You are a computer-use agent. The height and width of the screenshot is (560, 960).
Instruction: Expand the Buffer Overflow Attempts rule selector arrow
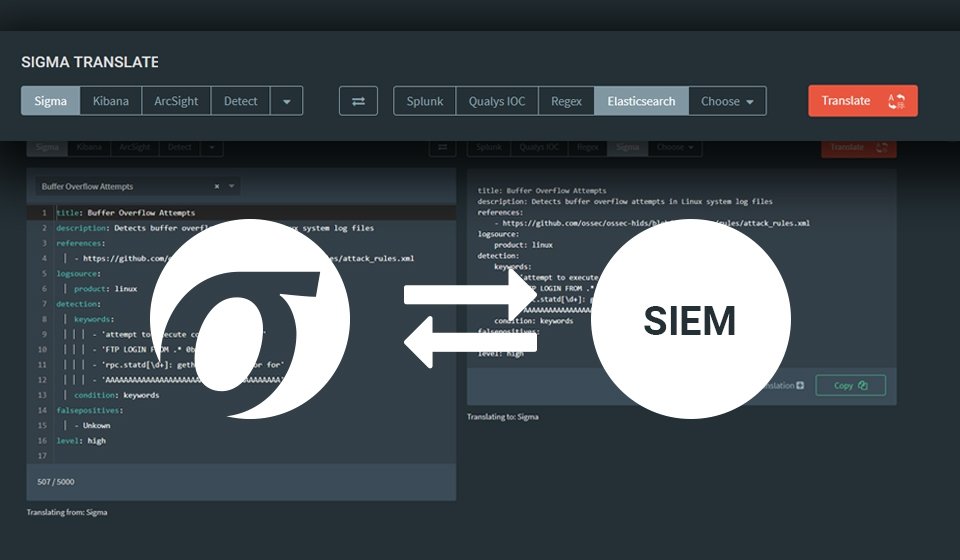click(x=232, y=186)
